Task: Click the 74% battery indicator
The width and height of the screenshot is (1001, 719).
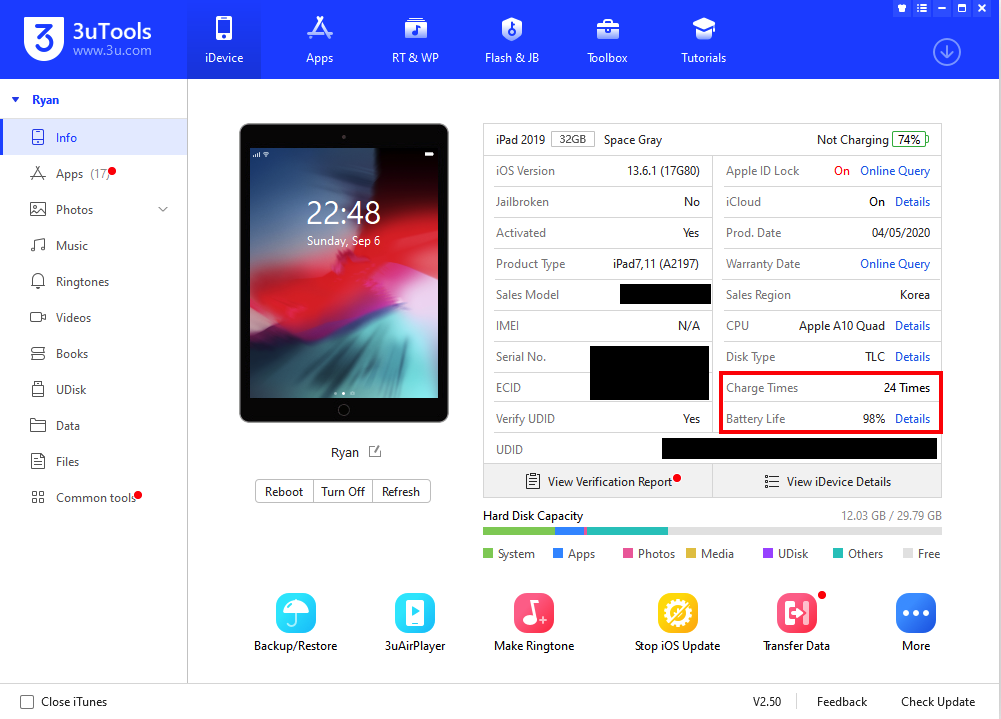Action: tap(910, 139)
